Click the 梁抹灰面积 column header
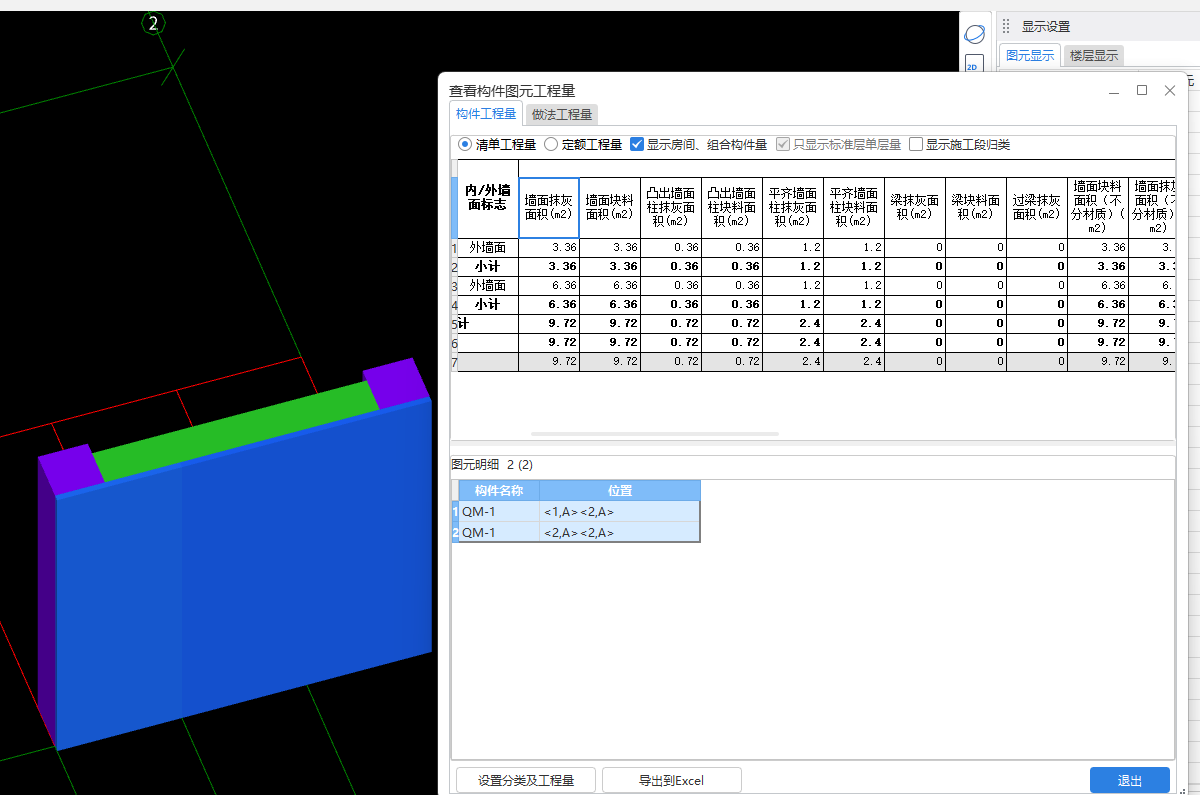The height and width of the screenshot is (795, 1200). click(915, 207)
